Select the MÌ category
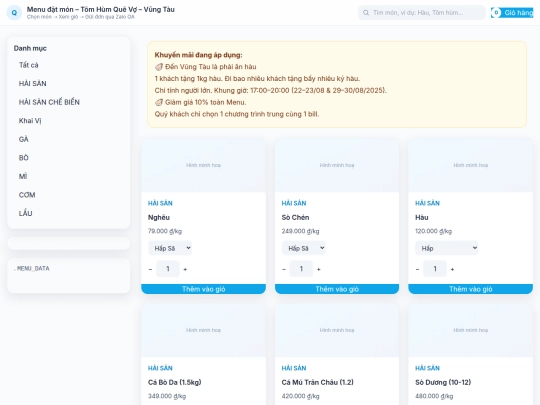 click(x=69, y=177)
